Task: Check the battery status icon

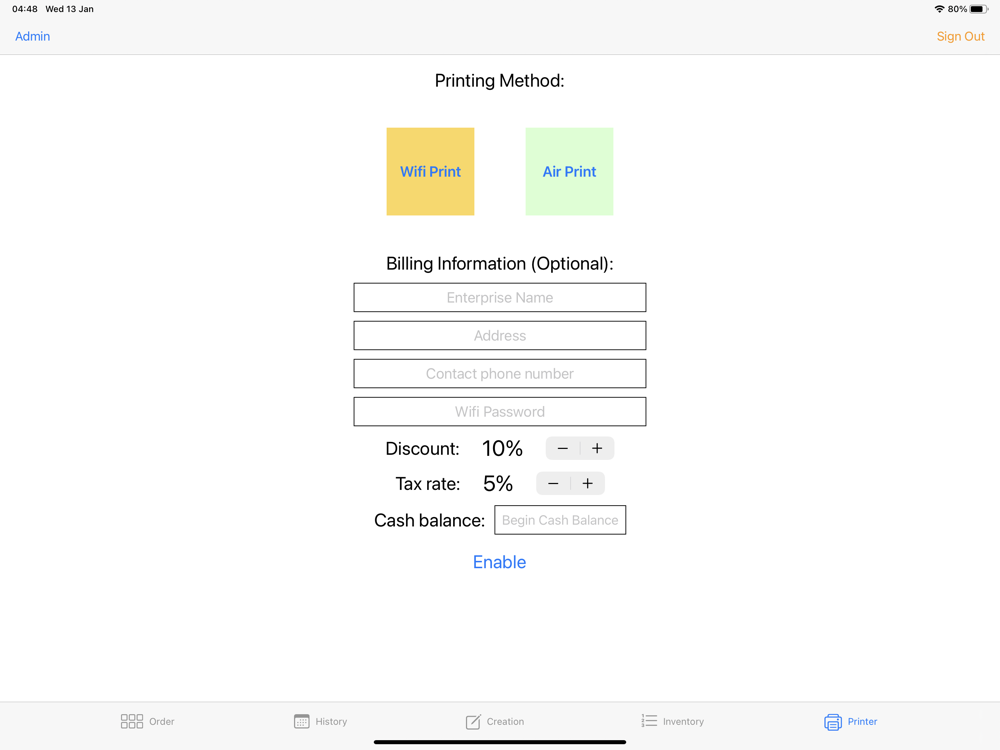Action: 979,9
